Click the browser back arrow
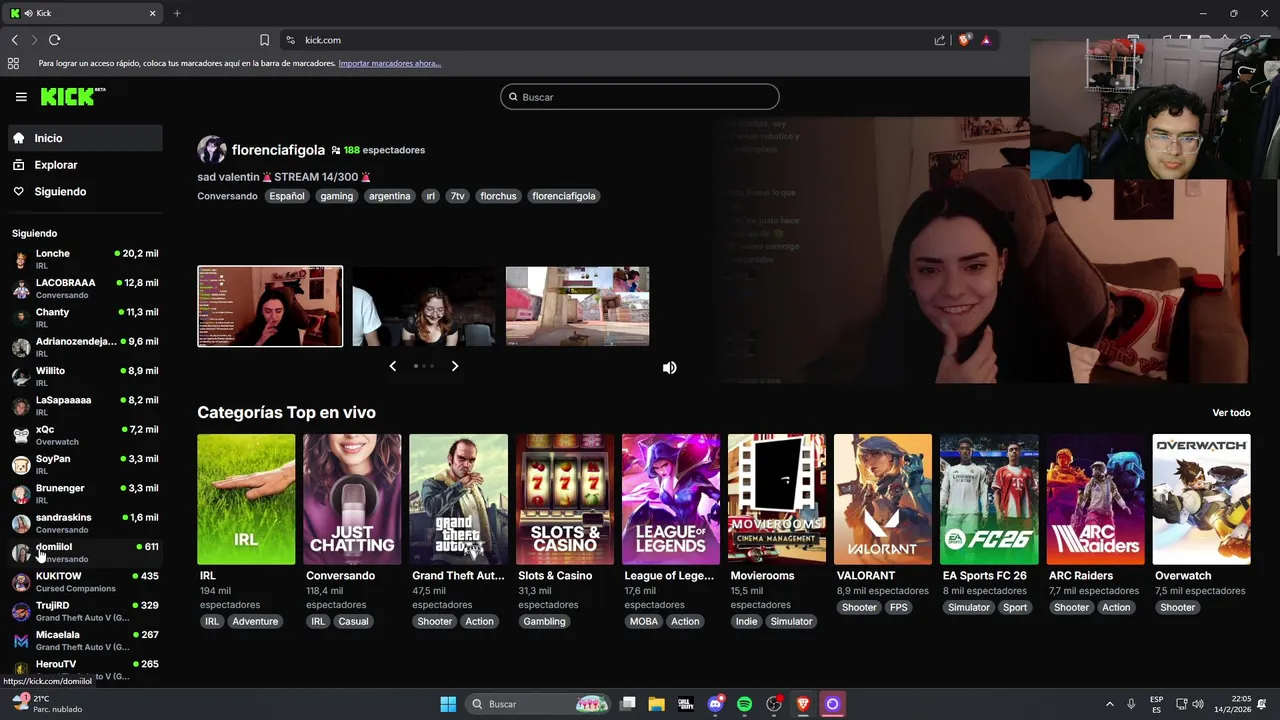The height and width of the screenshot is (720, 1280). (14, 40)
